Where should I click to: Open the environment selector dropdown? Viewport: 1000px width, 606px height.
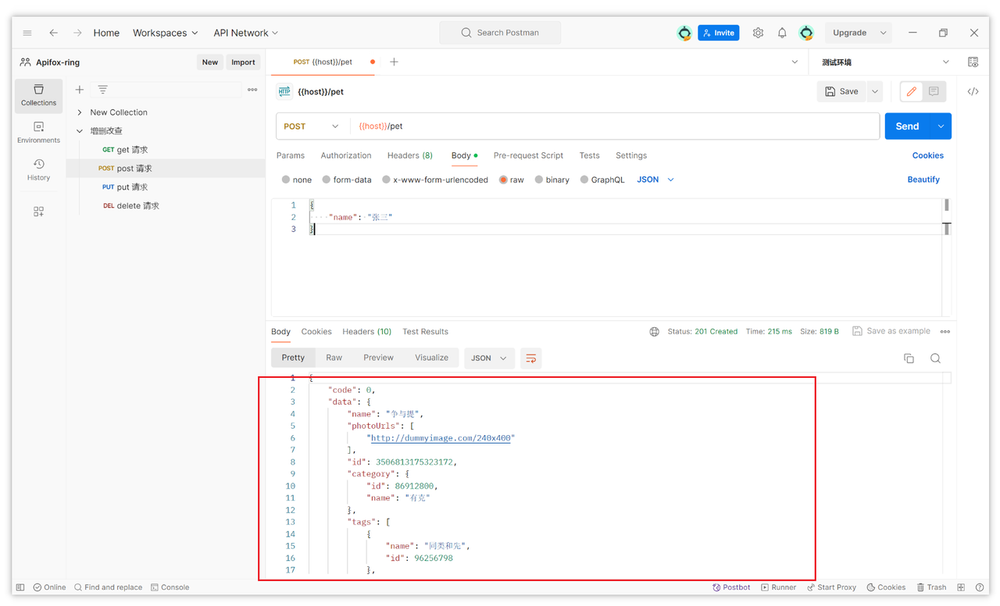[x=885, y=62]
